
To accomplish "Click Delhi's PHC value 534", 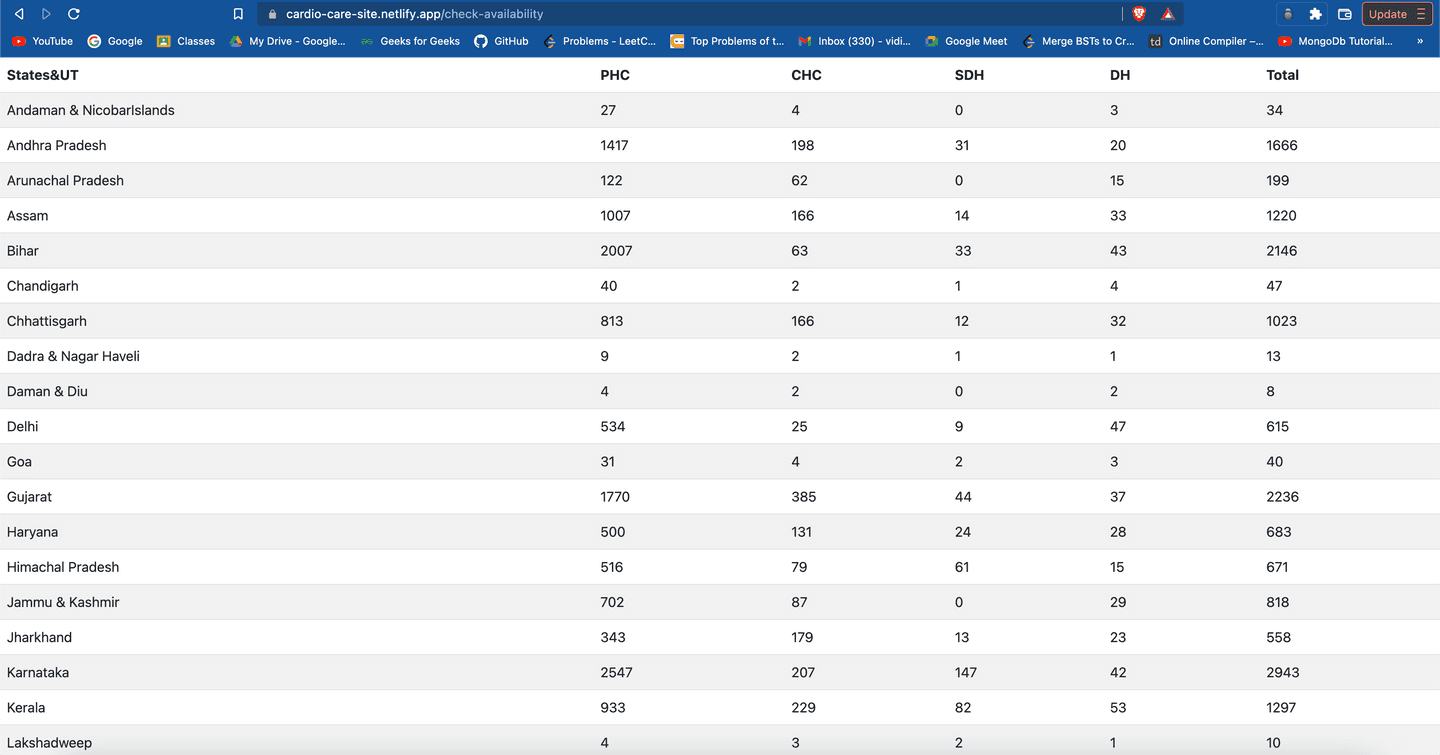I will pos(613,426).
